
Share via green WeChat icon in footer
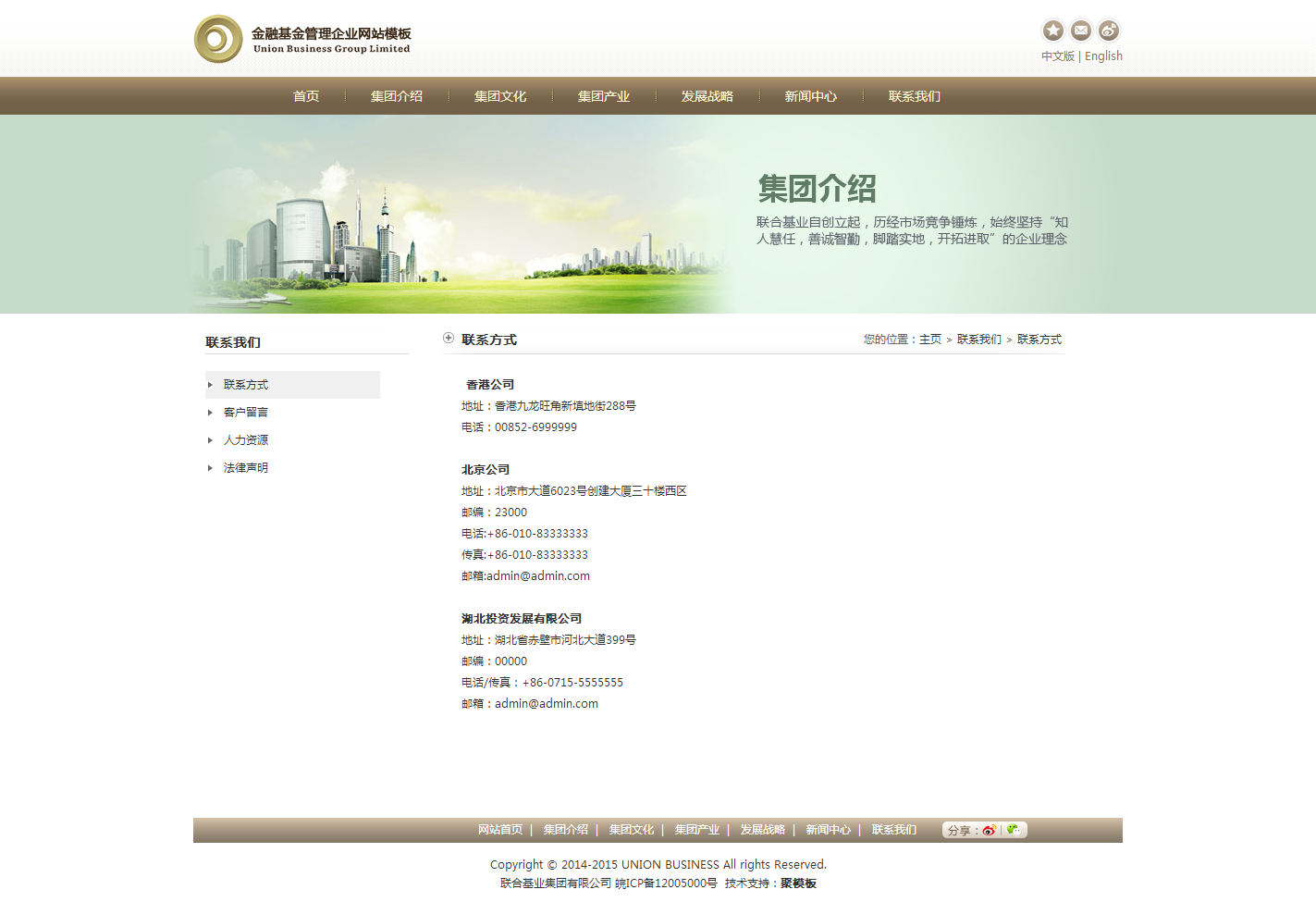pos(1014,830)
